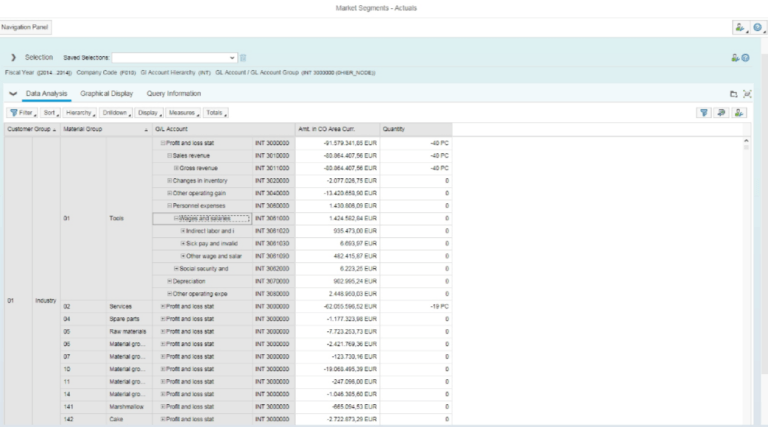Click the fullscreen icon in analysis panel
Image resolution: width=768 pixels, height=427 pixels.
[x=746, y=94]
